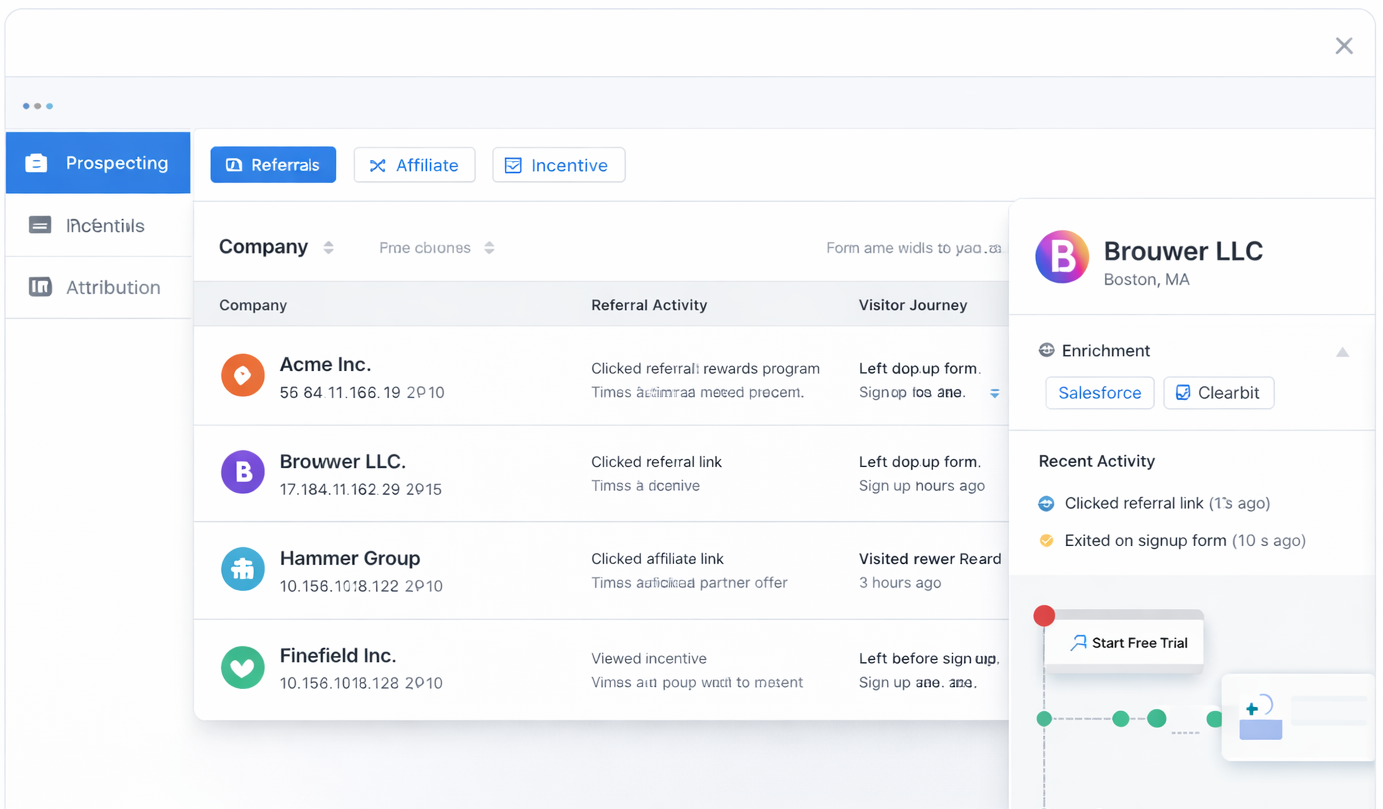Select the Referrals tab

click(273, 165)
